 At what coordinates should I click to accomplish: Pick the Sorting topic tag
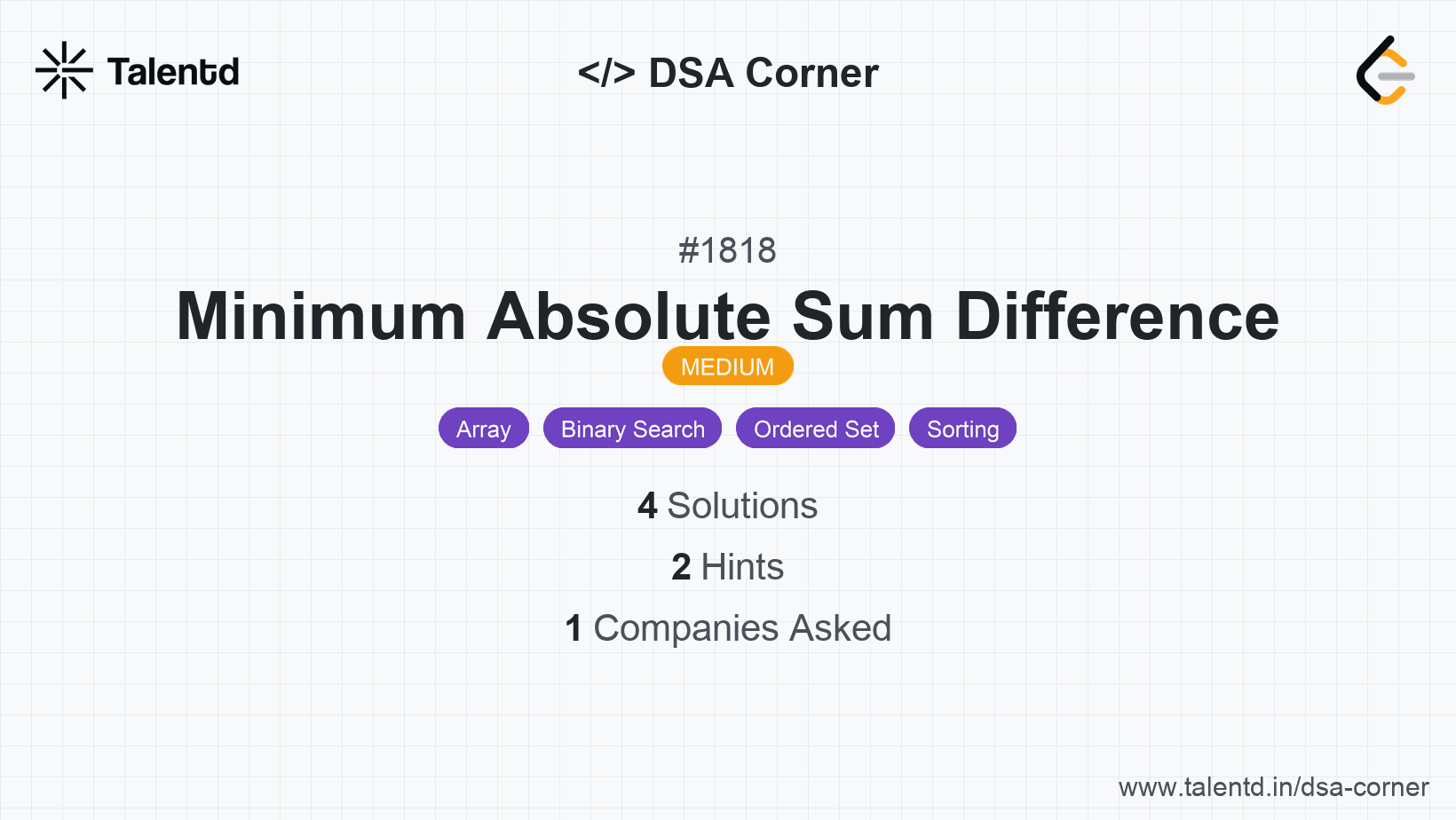962,429
